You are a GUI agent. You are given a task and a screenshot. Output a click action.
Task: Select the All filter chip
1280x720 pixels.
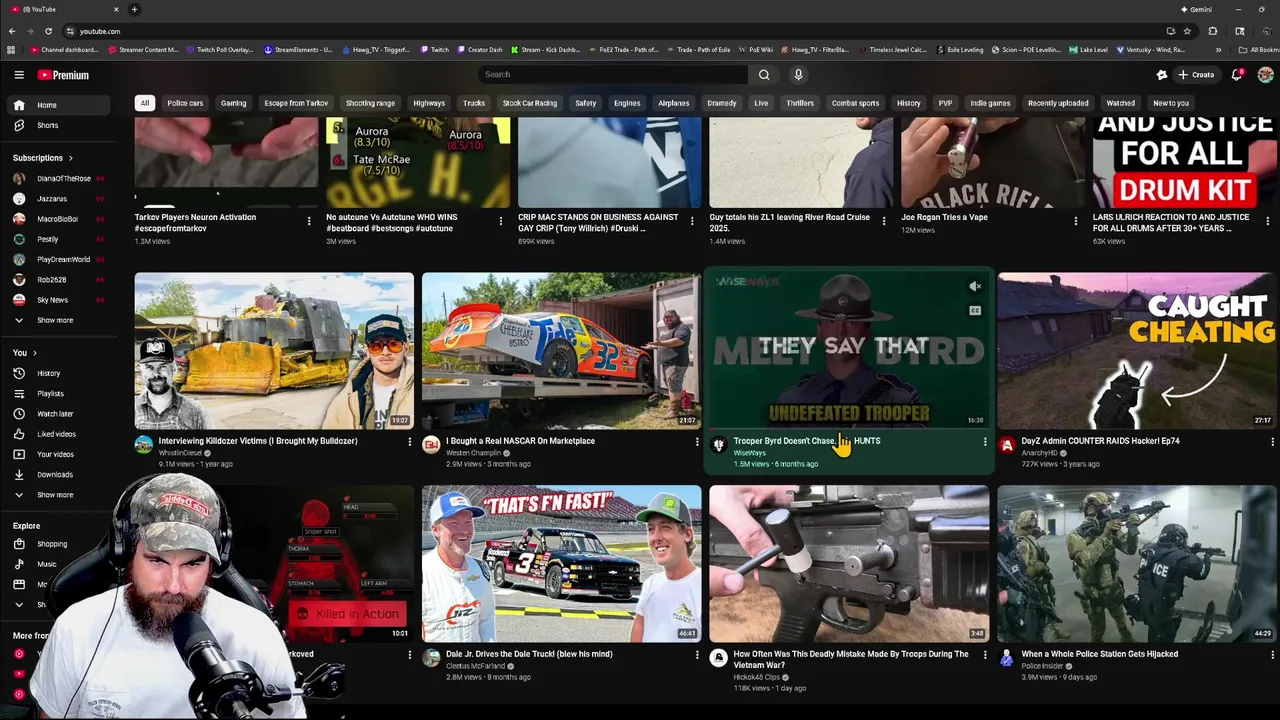click(x=145, y=103)
